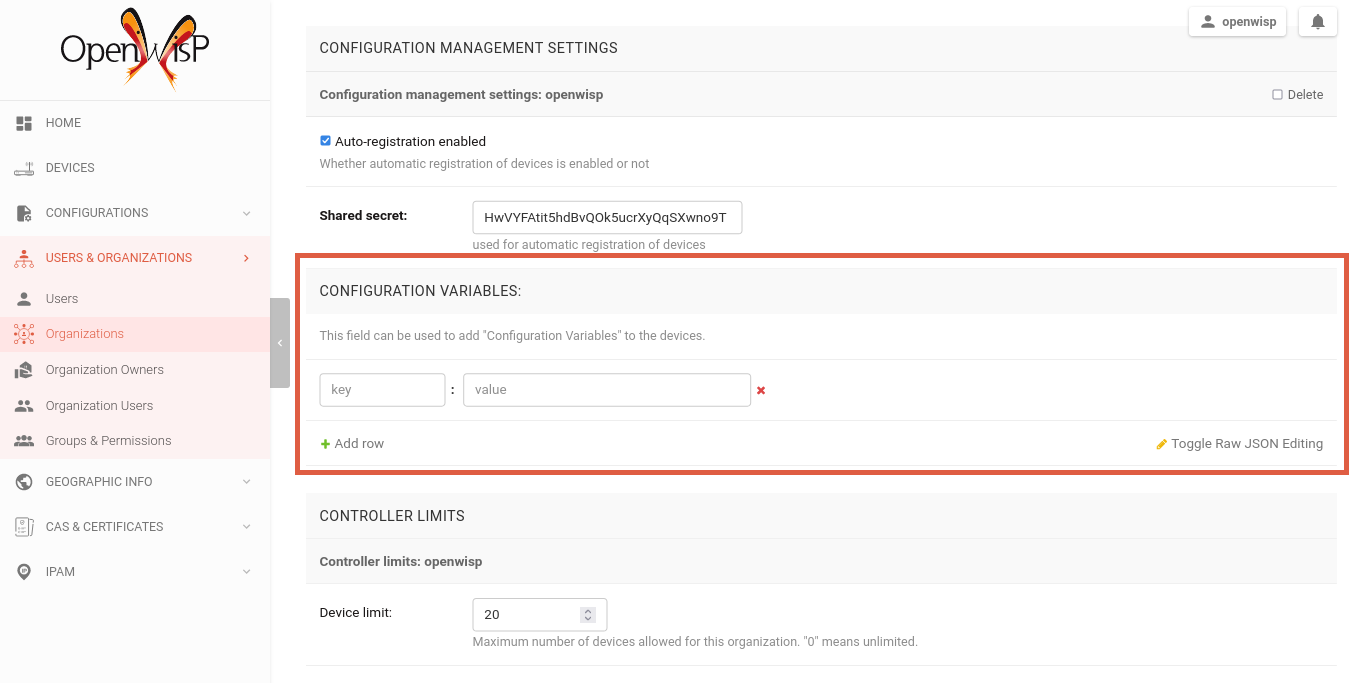Expand the Configurations menu chevron
This screenshot has width=1365, height=683.
pos(247,213)
